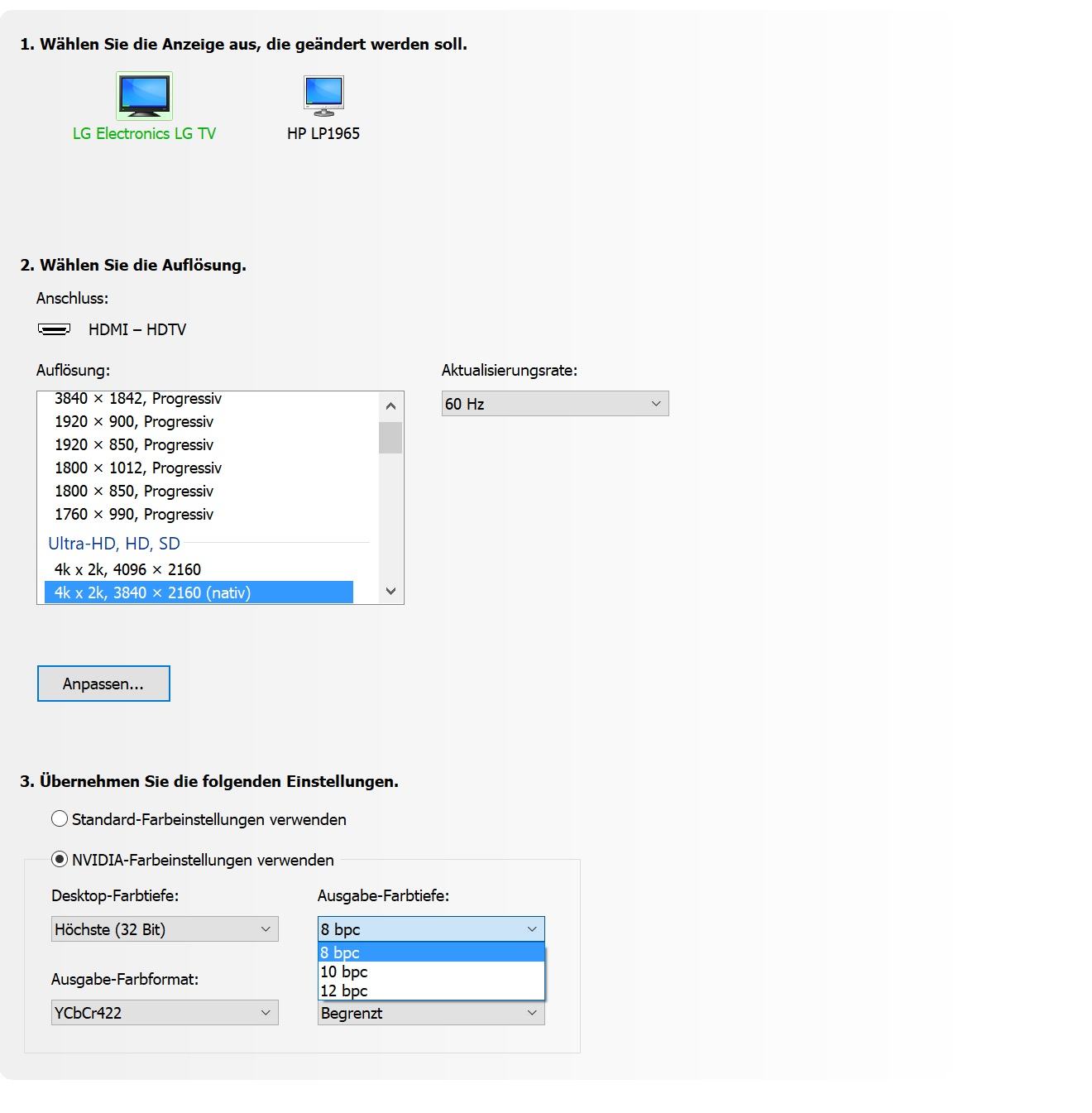Click resolution list scroll up arrow
Viewport: 1092px width, 1113px height.
390,405
